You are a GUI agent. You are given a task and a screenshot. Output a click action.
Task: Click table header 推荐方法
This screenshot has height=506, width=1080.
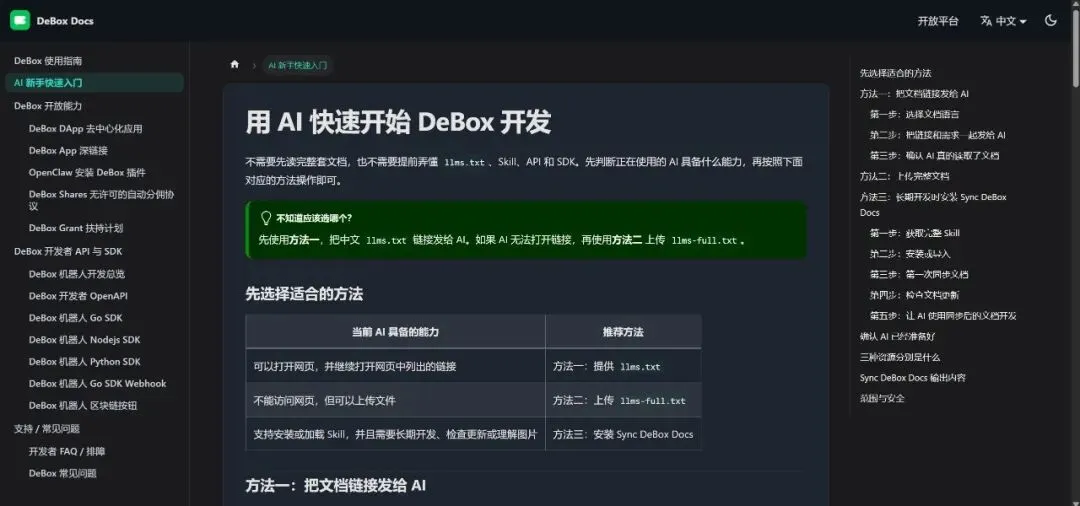(623, 332)
